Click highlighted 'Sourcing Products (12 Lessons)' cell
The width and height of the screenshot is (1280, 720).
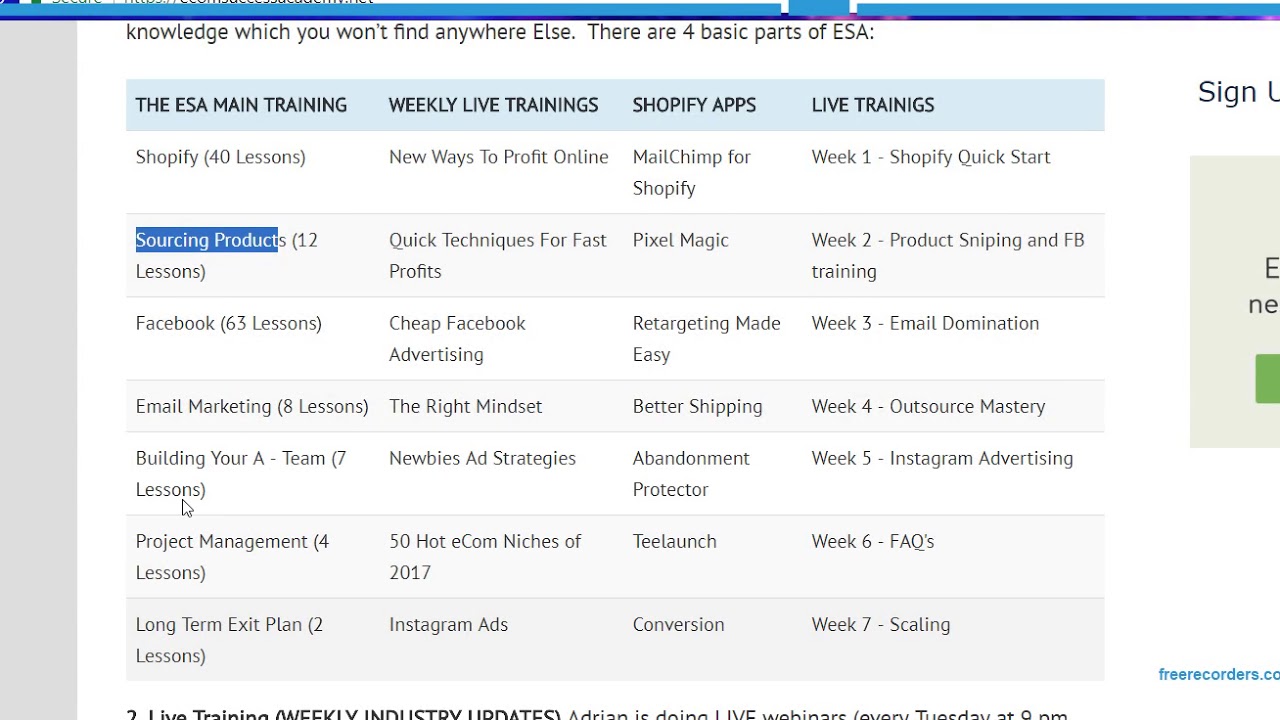(x=227, y=255)
